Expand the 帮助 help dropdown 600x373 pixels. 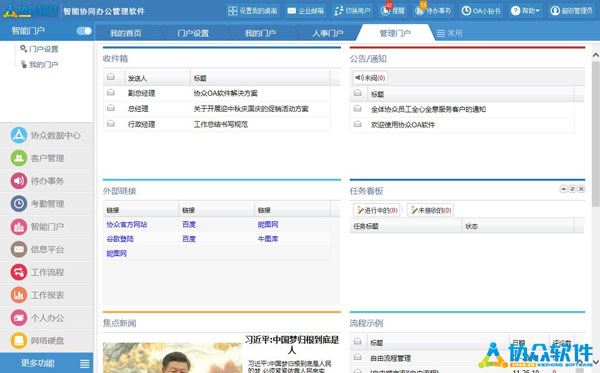click(525, 11)
